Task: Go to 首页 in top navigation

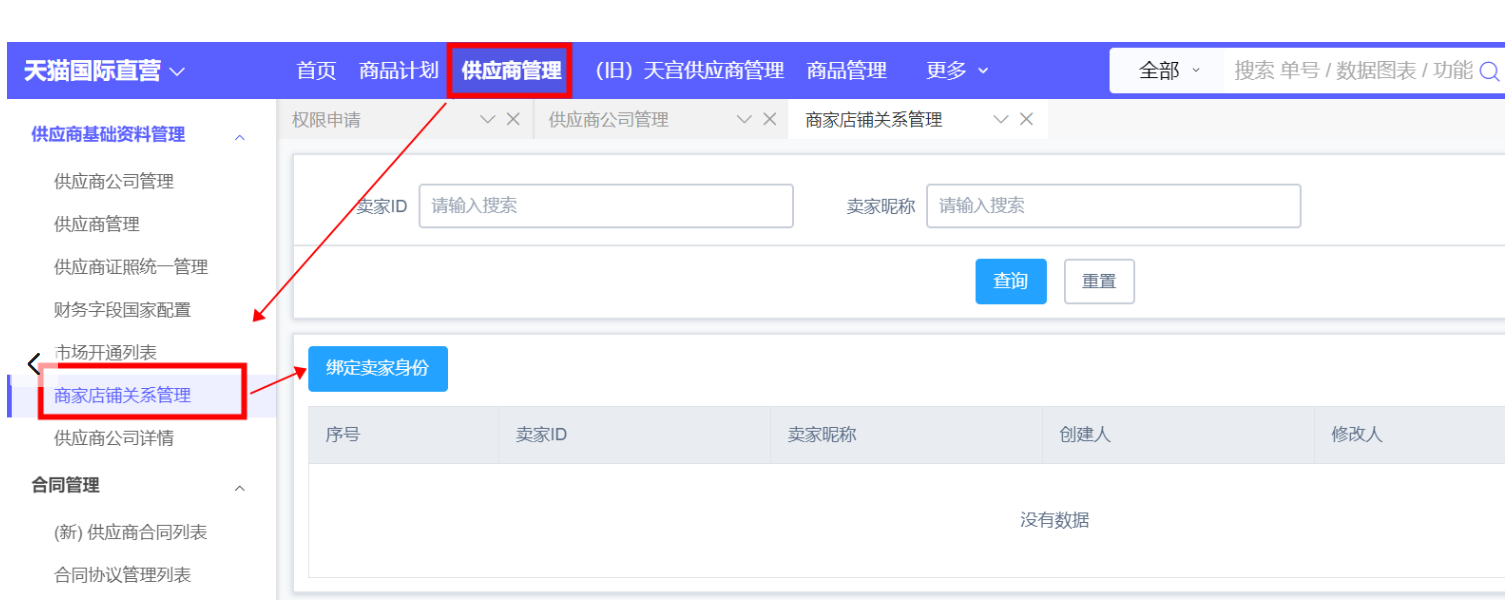Action: [317, 70]
